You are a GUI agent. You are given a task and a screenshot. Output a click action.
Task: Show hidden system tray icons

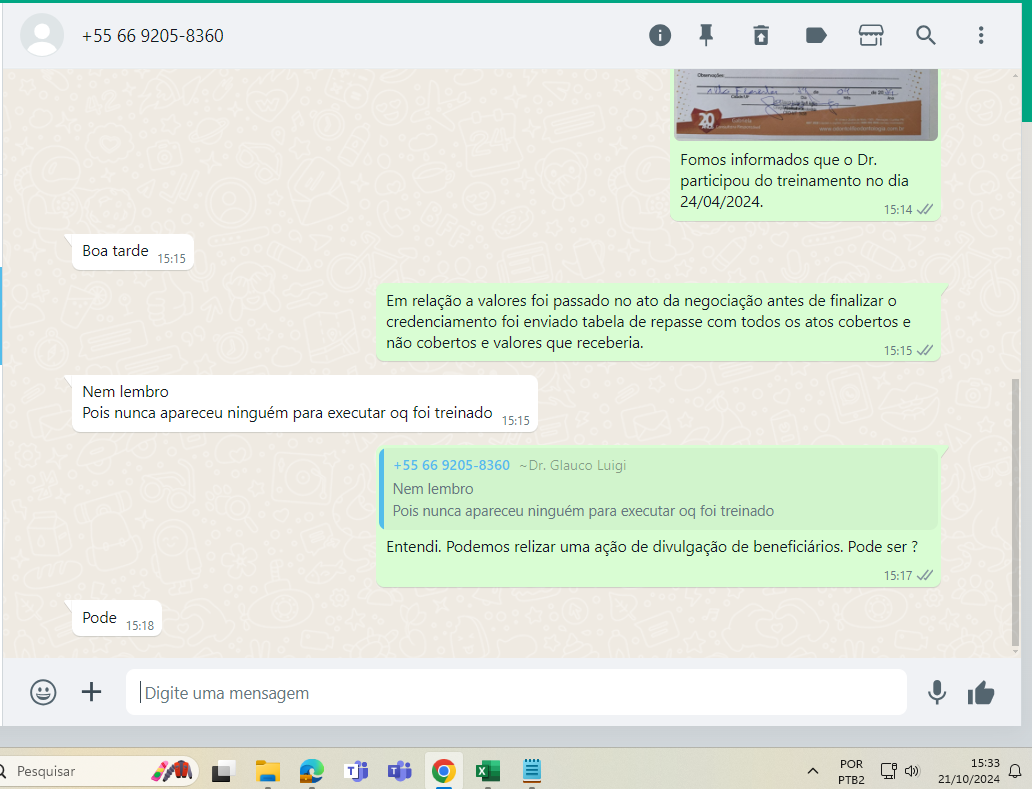tap(813, 771)
